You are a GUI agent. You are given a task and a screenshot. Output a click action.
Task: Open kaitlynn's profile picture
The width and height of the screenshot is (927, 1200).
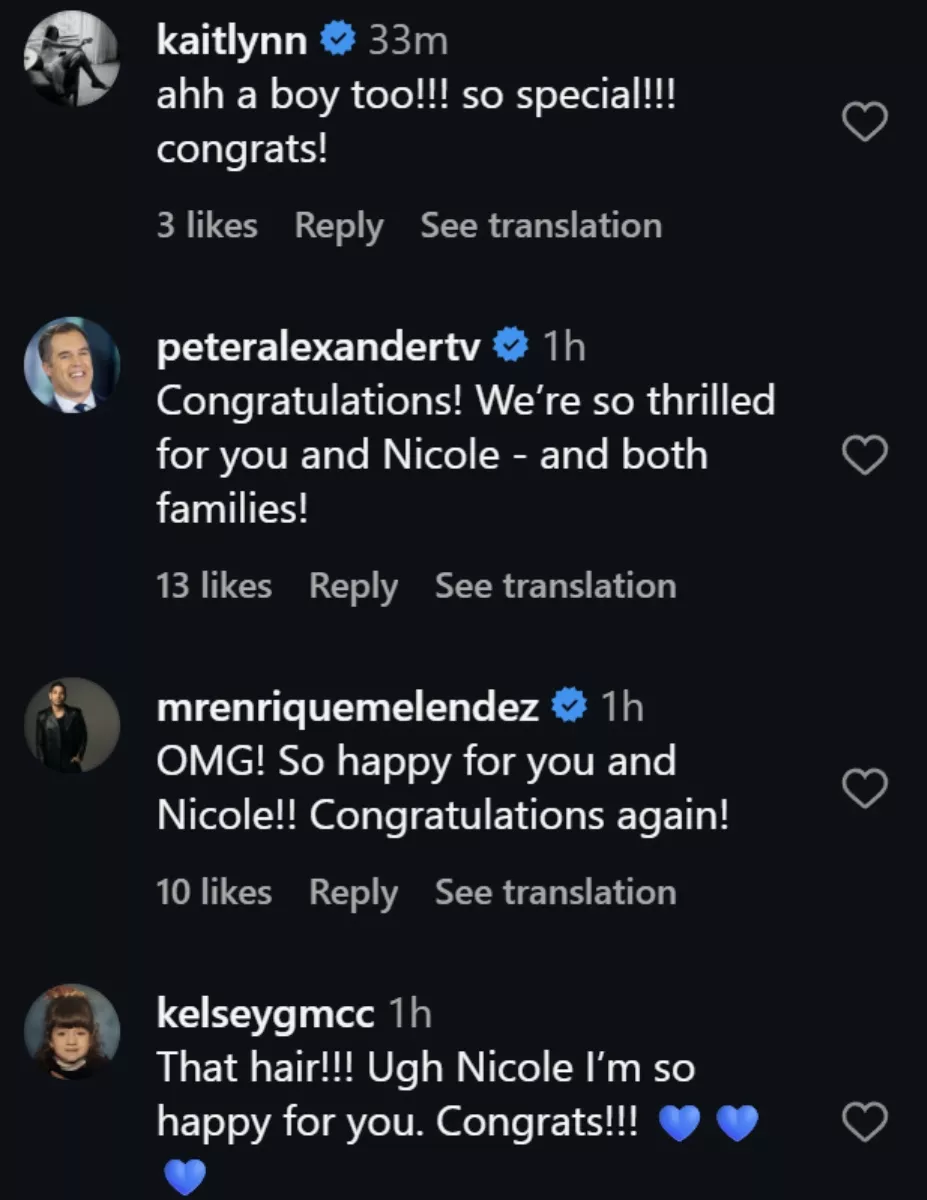[x=71, y=58]
